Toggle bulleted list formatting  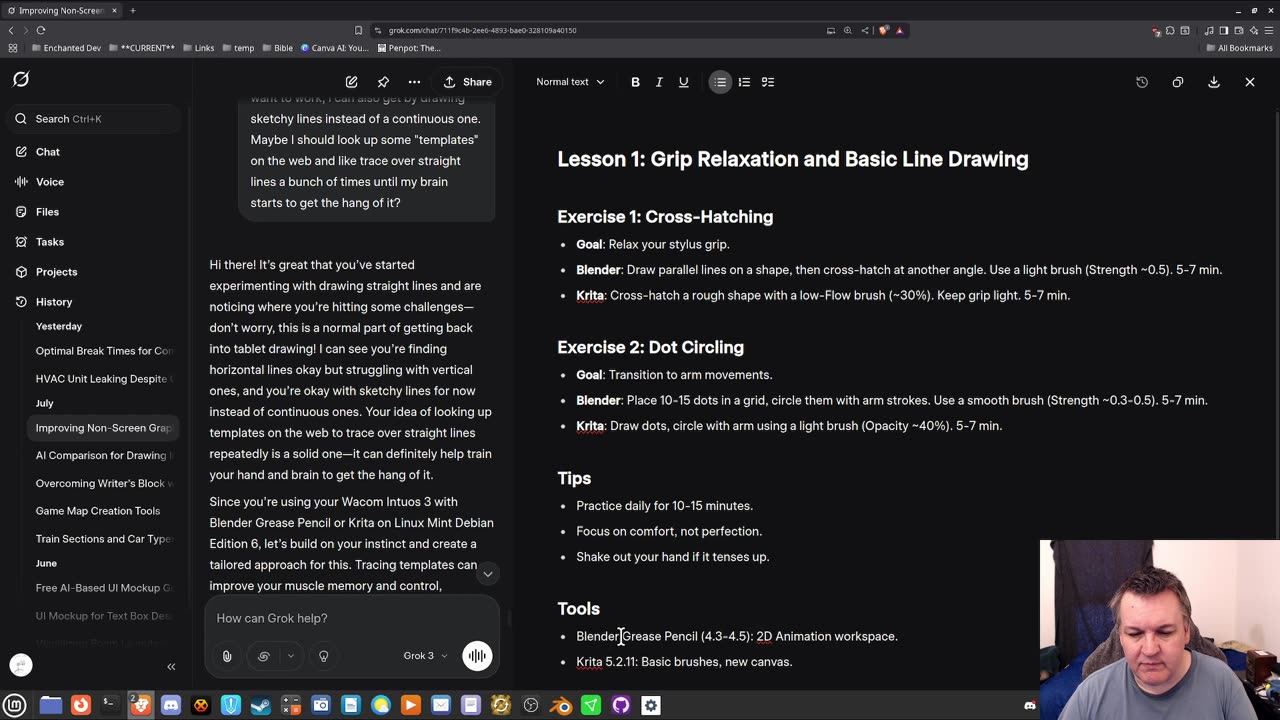tap(720, 82)
